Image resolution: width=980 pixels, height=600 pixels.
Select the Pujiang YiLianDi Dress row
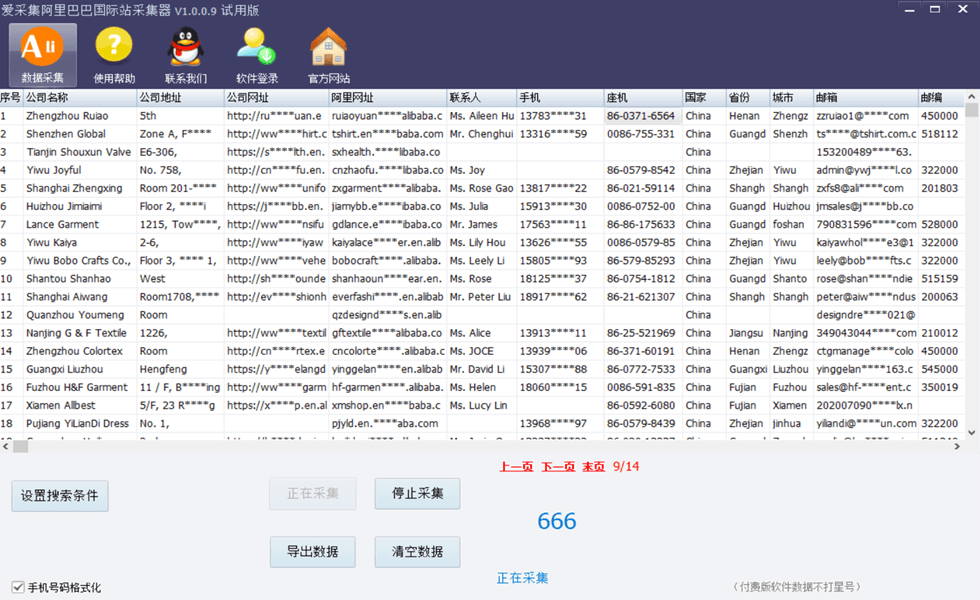pos(482,424)
